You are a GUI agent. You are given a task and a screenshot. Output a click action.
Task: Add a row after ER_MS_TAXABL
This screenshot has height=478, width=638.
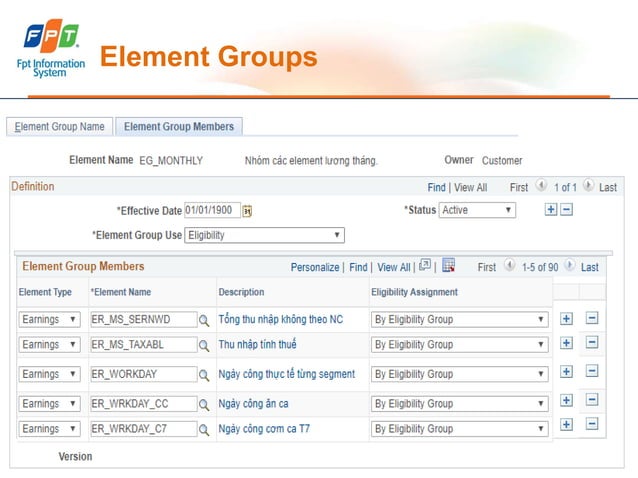pos(566,344)
